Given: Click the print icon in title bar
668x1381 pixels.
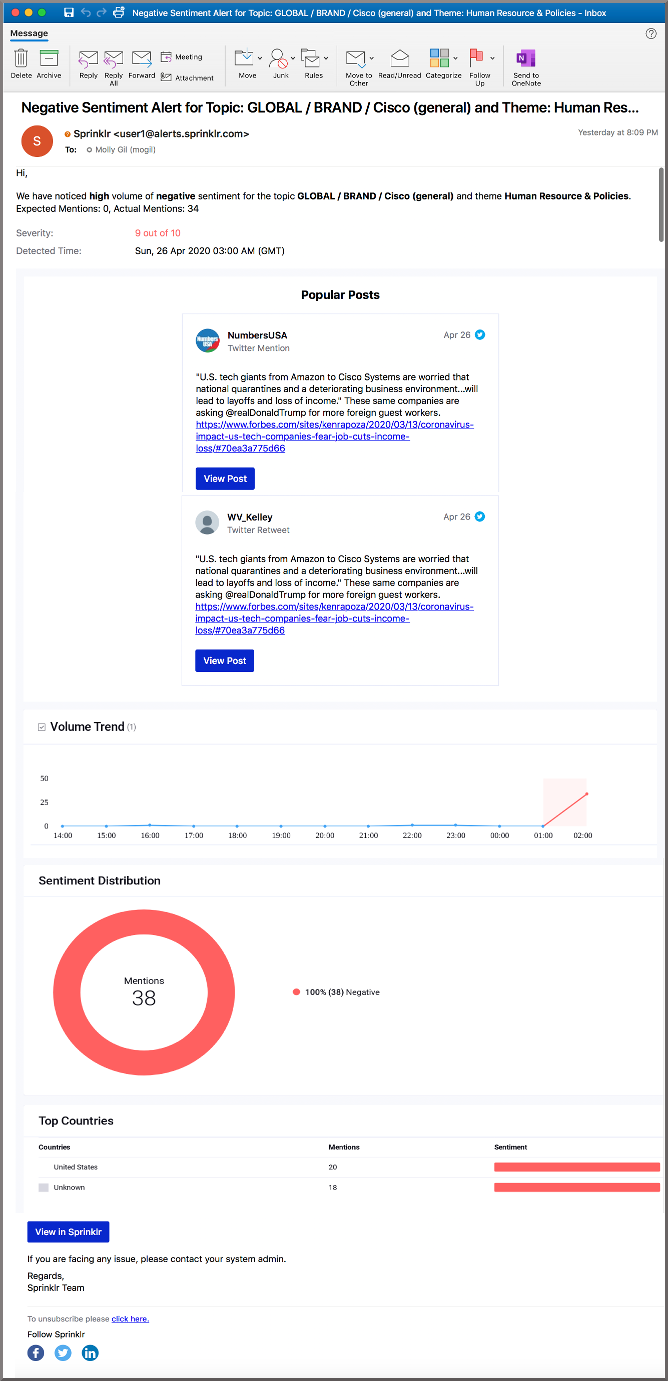Looking at the screenshot, I should pyautogui.click(x=118, y=13).
